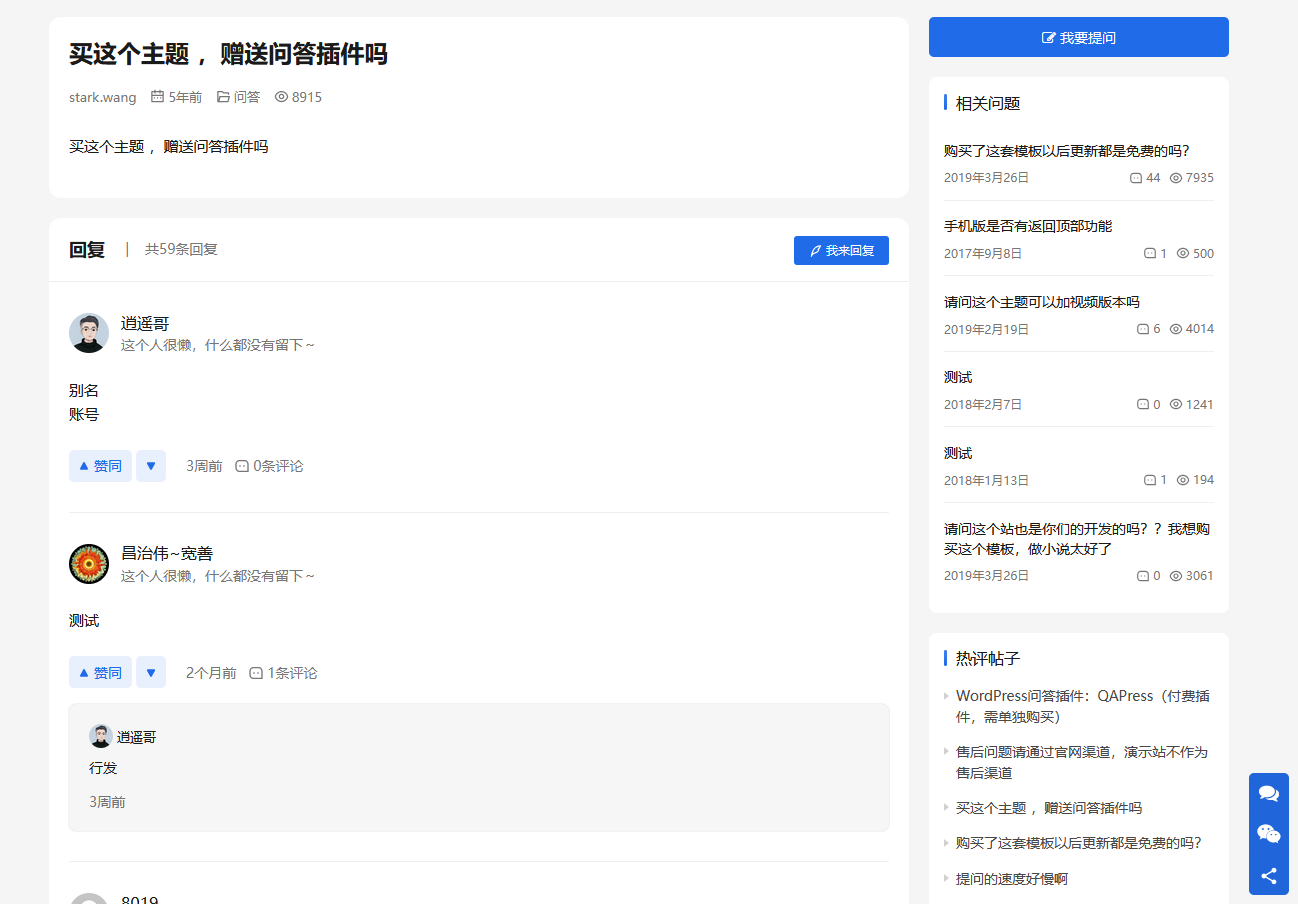Downvote 逍遥哥's first reply

[151, 466]
